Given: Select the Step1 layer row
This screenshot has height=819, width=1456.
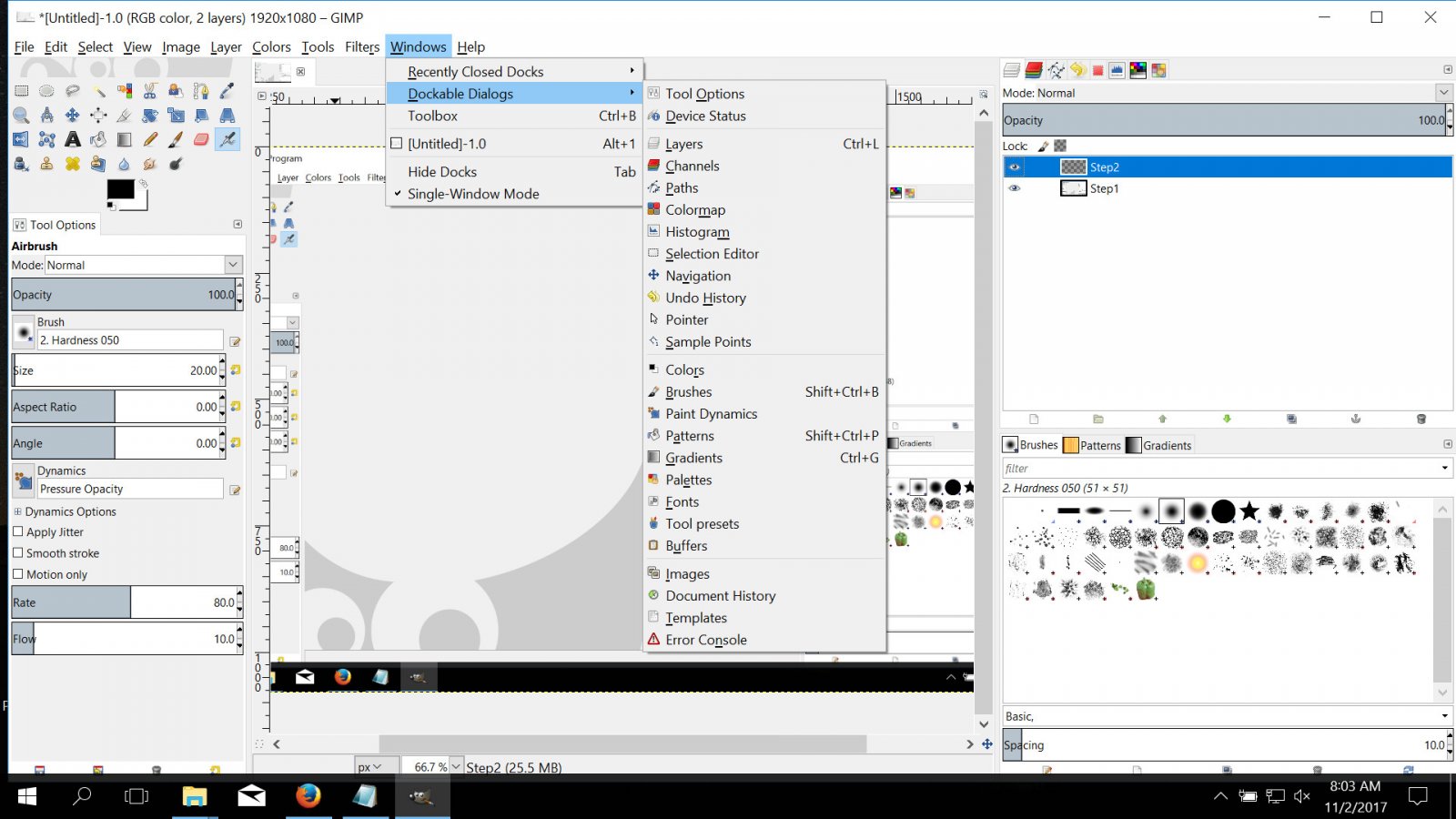Looking at the screenshot, I should [x=1228, y=188].
